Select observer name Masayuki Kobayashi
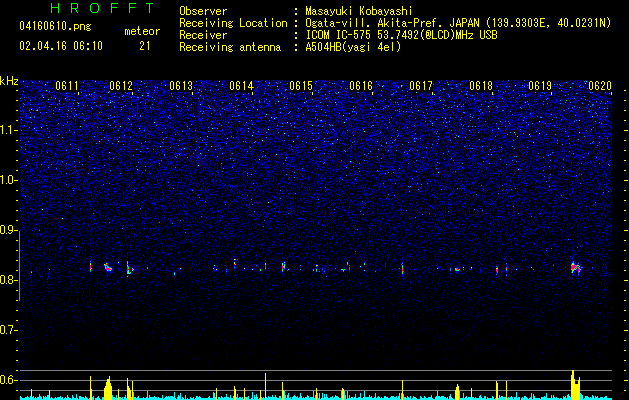629x400 pixels. coord(359,11)
